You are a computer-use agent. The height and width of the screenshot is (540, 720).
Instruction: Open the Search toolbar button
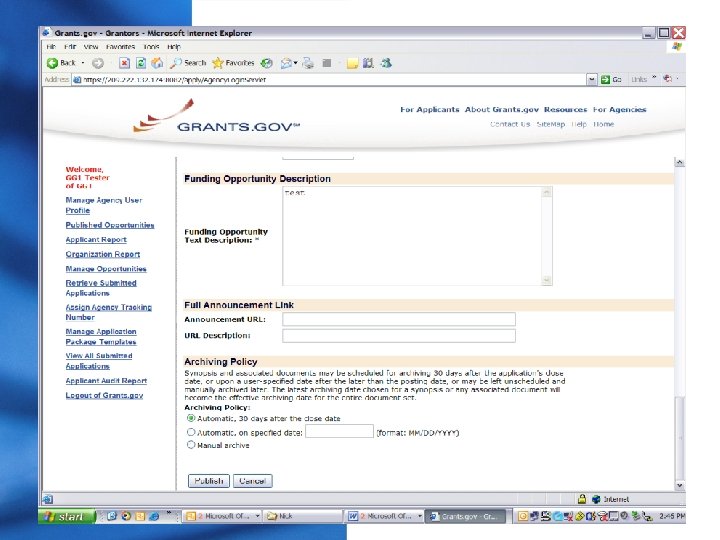188,63
